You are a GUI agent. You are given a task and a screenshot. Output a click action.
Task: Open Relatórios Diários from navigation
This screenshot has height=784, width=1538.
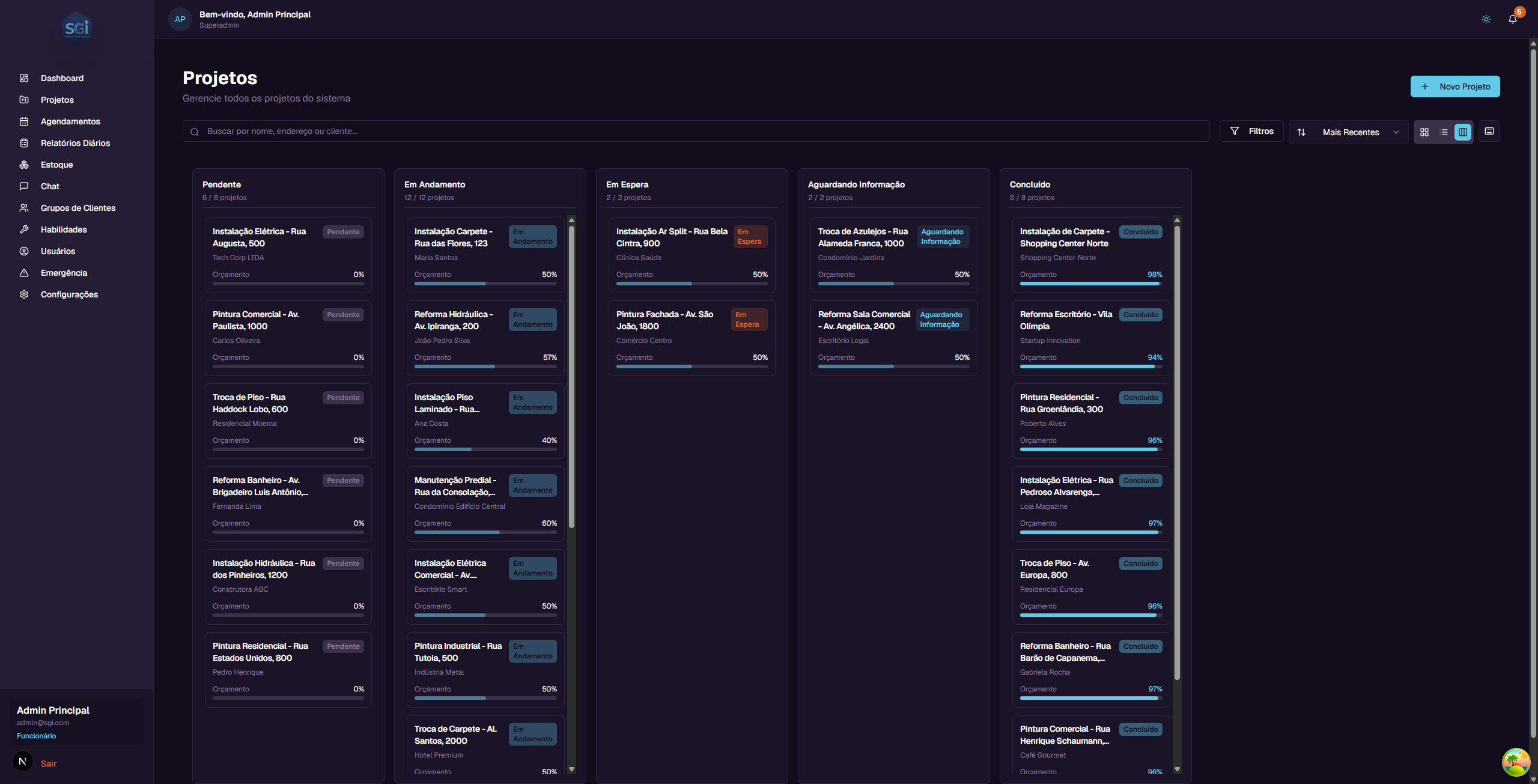click(75, 143)
